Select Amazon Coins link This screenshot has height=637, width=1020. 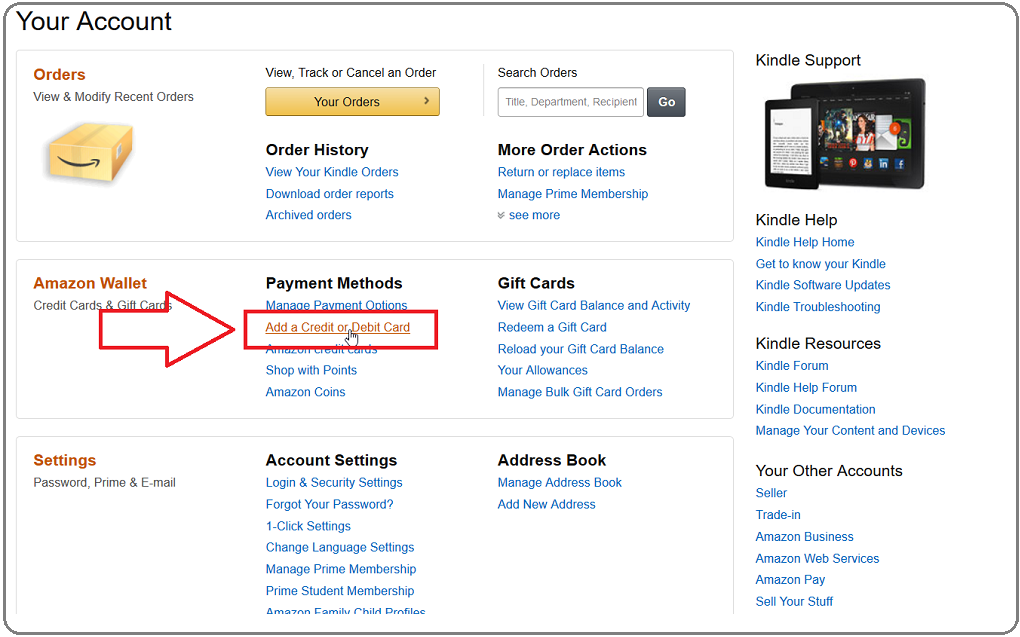(305, 392)
